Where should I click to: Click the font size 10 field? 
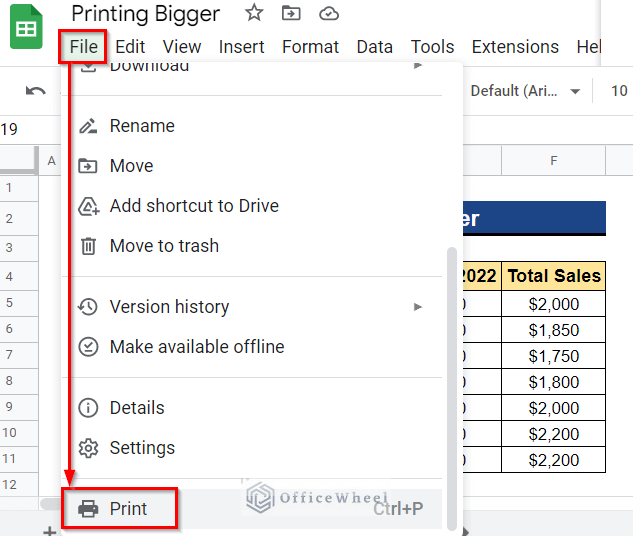point(619,91)
